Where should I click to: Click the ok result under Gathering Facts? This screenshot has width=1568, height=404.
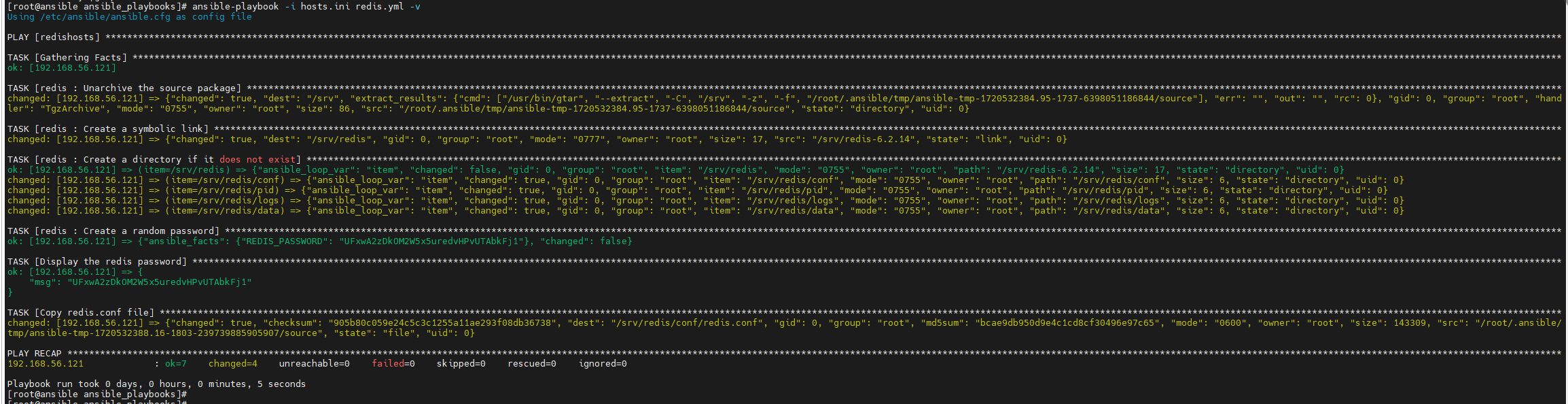62,68
